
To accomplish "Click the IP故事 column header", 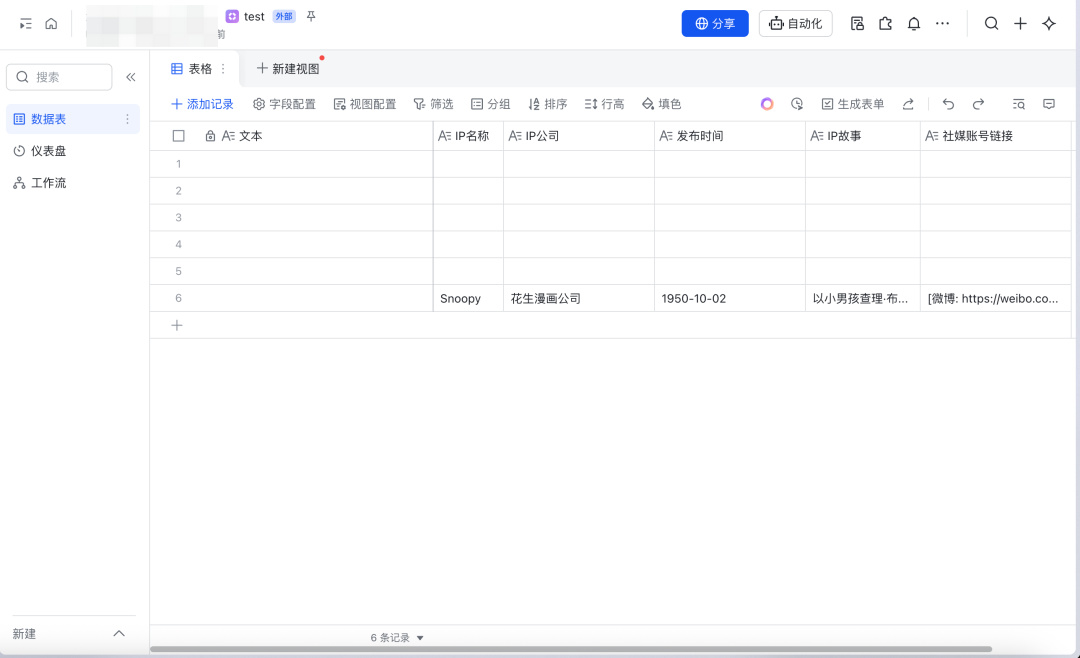I will 862,136.
